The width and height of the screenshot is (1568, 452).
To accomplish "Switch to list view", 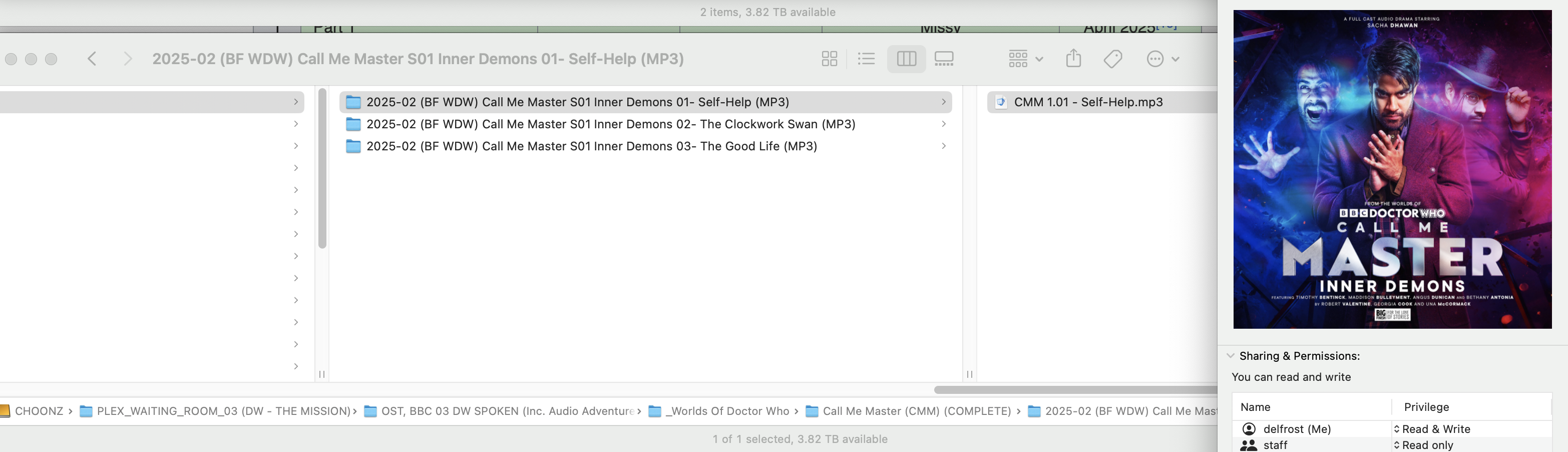I will [866, 59].
